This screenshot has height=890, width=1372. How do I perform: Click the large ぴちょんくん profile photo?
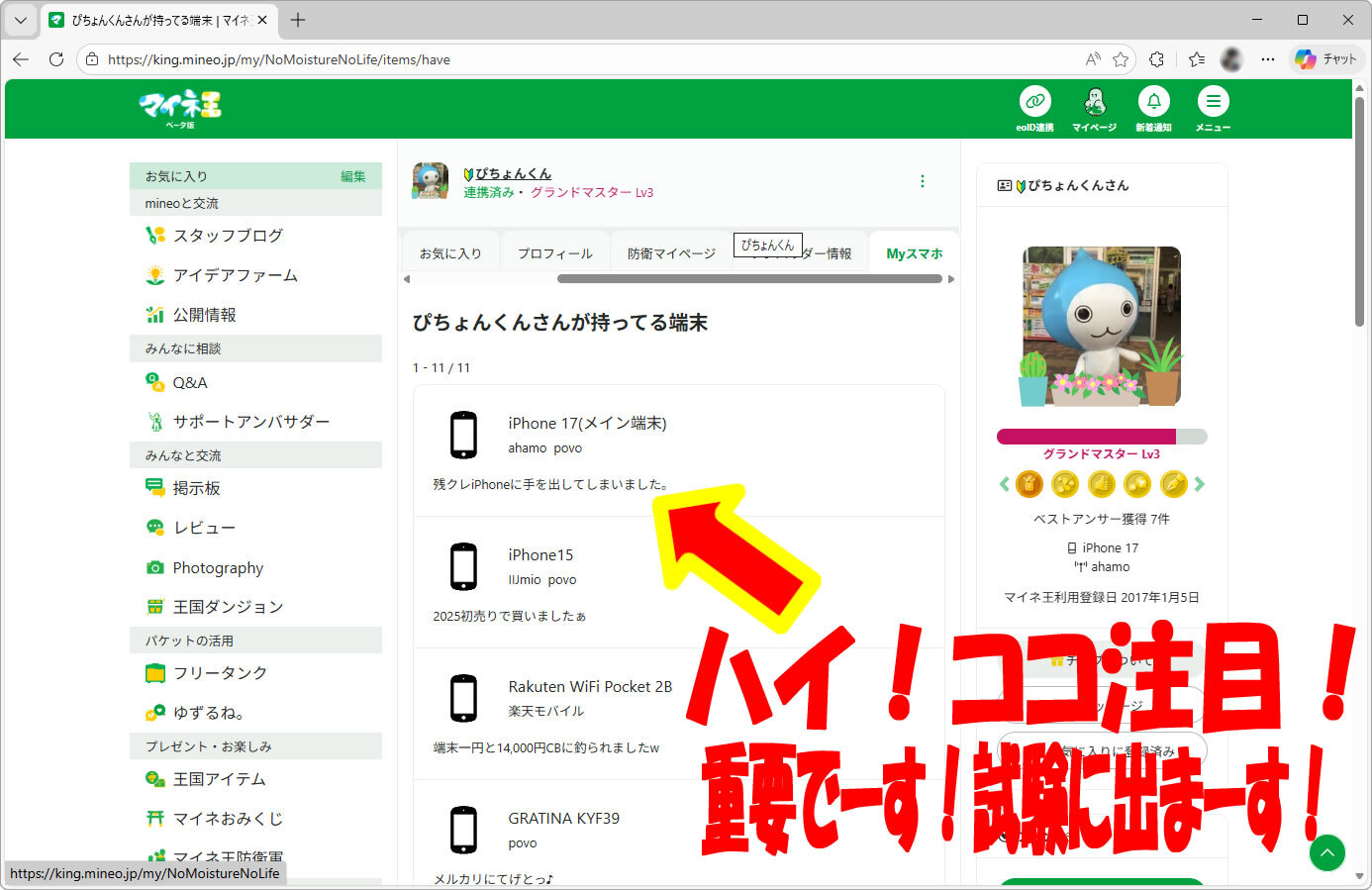pos(1102,327)
